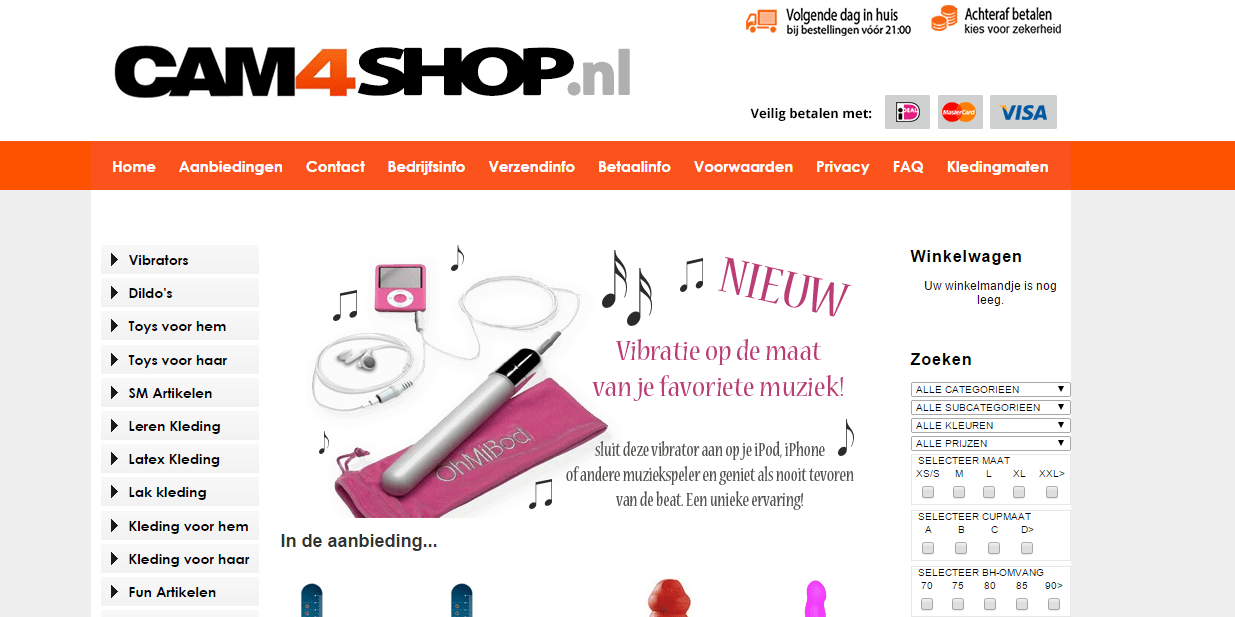The width and height of the screenshot is (1235, 617).
Task: Click the iDEAL payment icon
Action: click(x=907, y=112)
